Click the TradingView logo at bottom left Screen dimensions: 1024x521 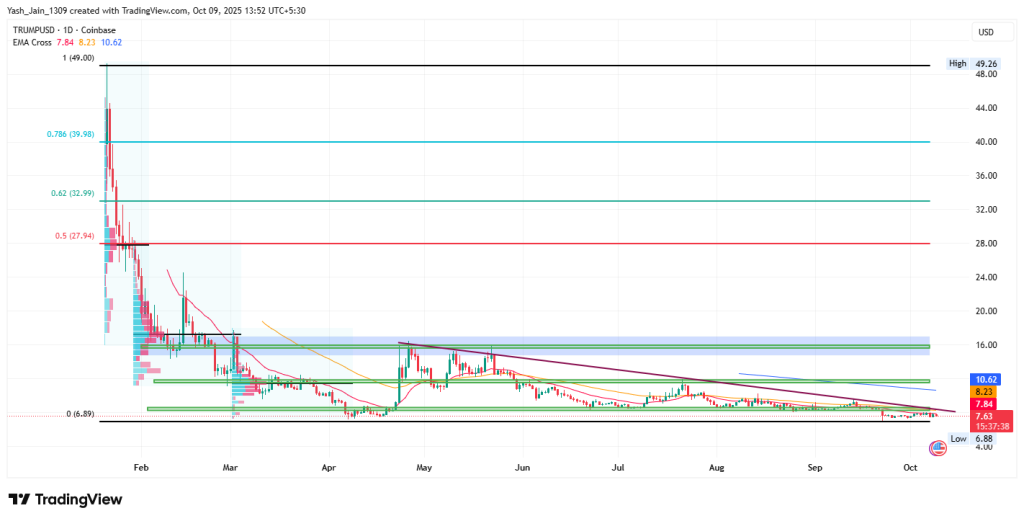click(65, 499)
